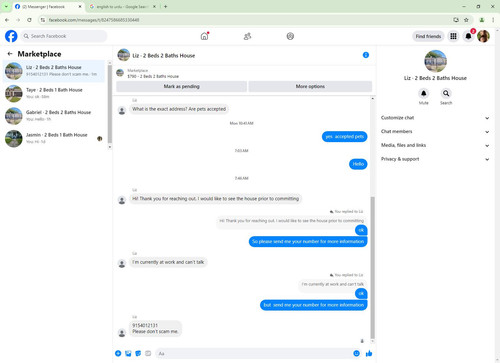
Task: Click the Search Facebook field
Action: tap(64, 36)
